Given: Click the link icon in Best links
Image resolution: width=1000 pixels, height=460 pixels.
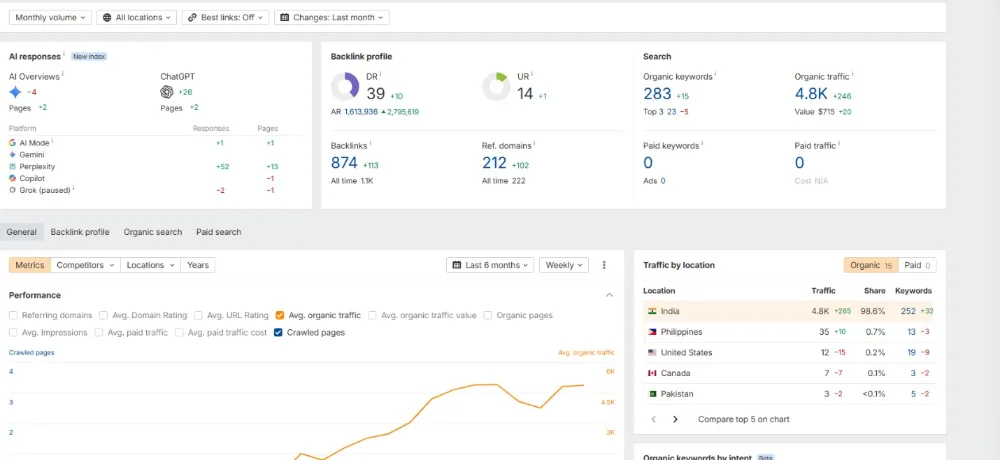Looking at the screenshot, I should click(x=193, y=18).
